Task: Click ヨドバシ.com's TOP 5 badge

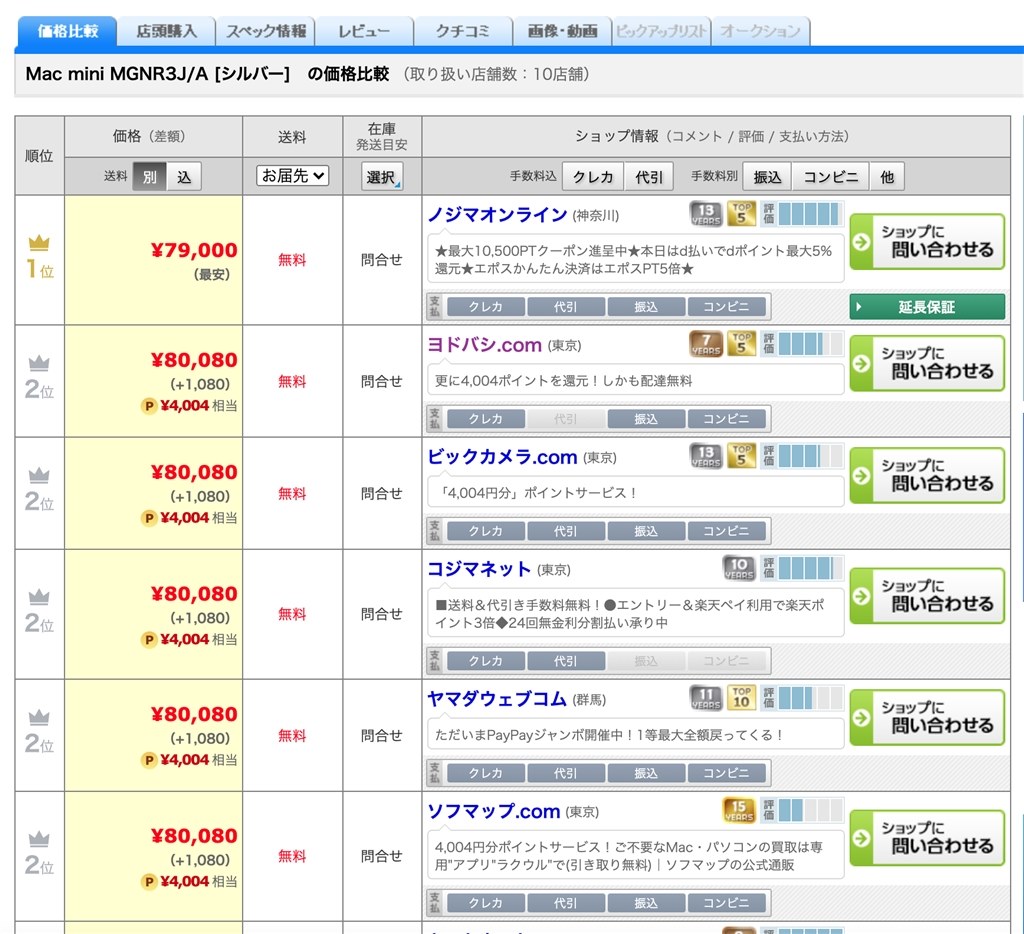Action: (x=741, y=344)
